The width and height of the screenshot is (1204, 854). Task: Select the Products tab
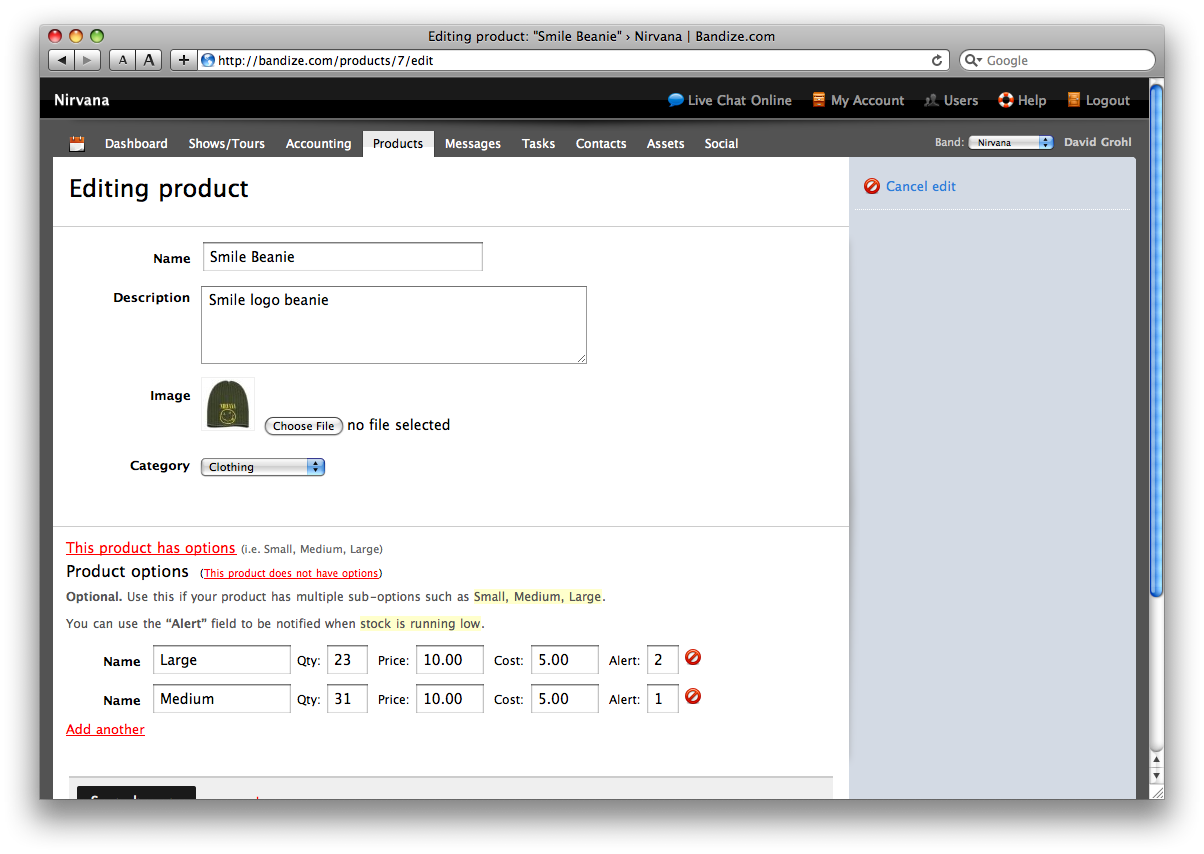coord(398,144)
